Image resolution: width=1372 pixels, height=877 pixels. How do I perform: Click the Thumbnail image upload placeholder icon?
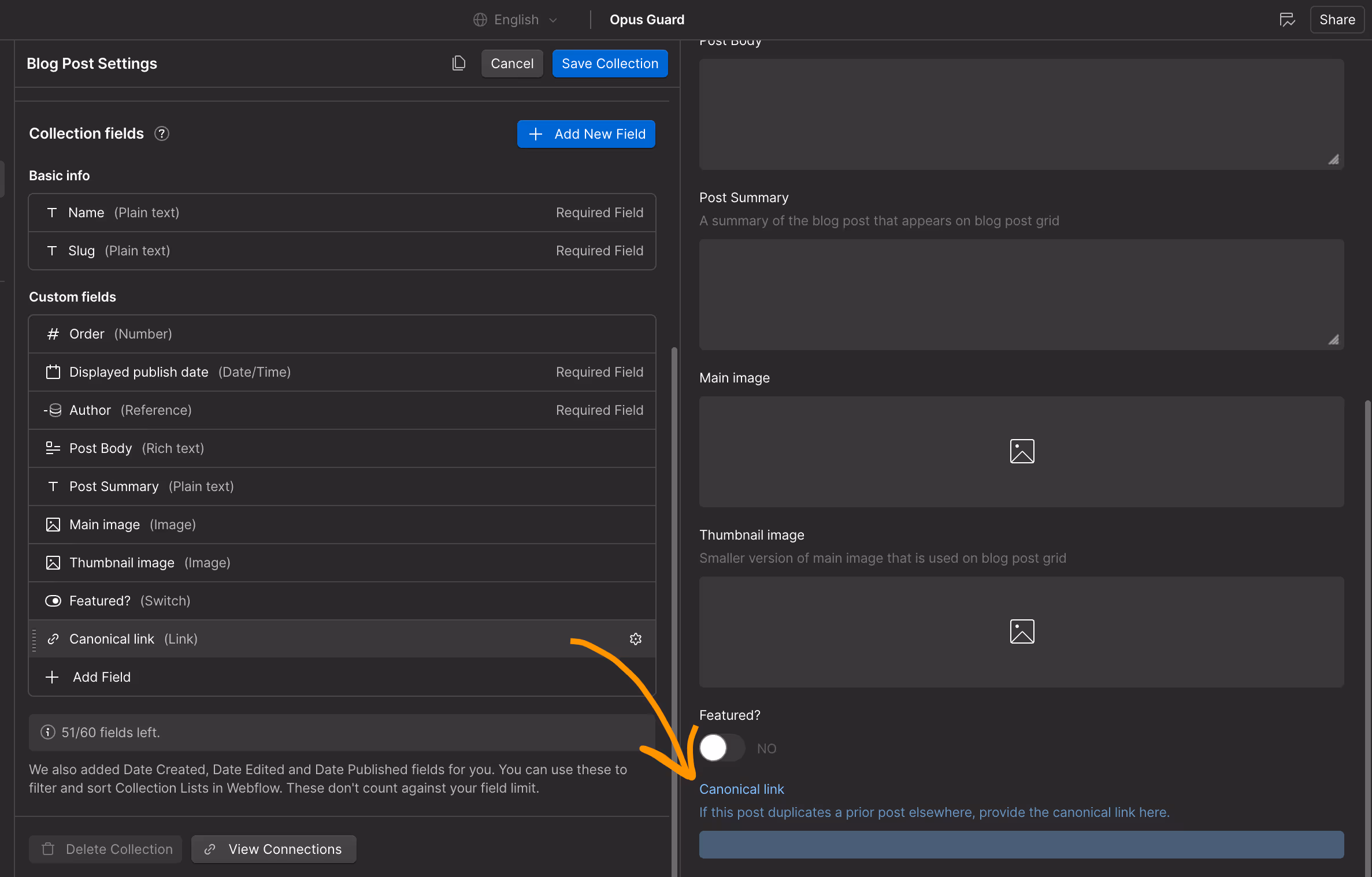click(x=1021, y=631)
